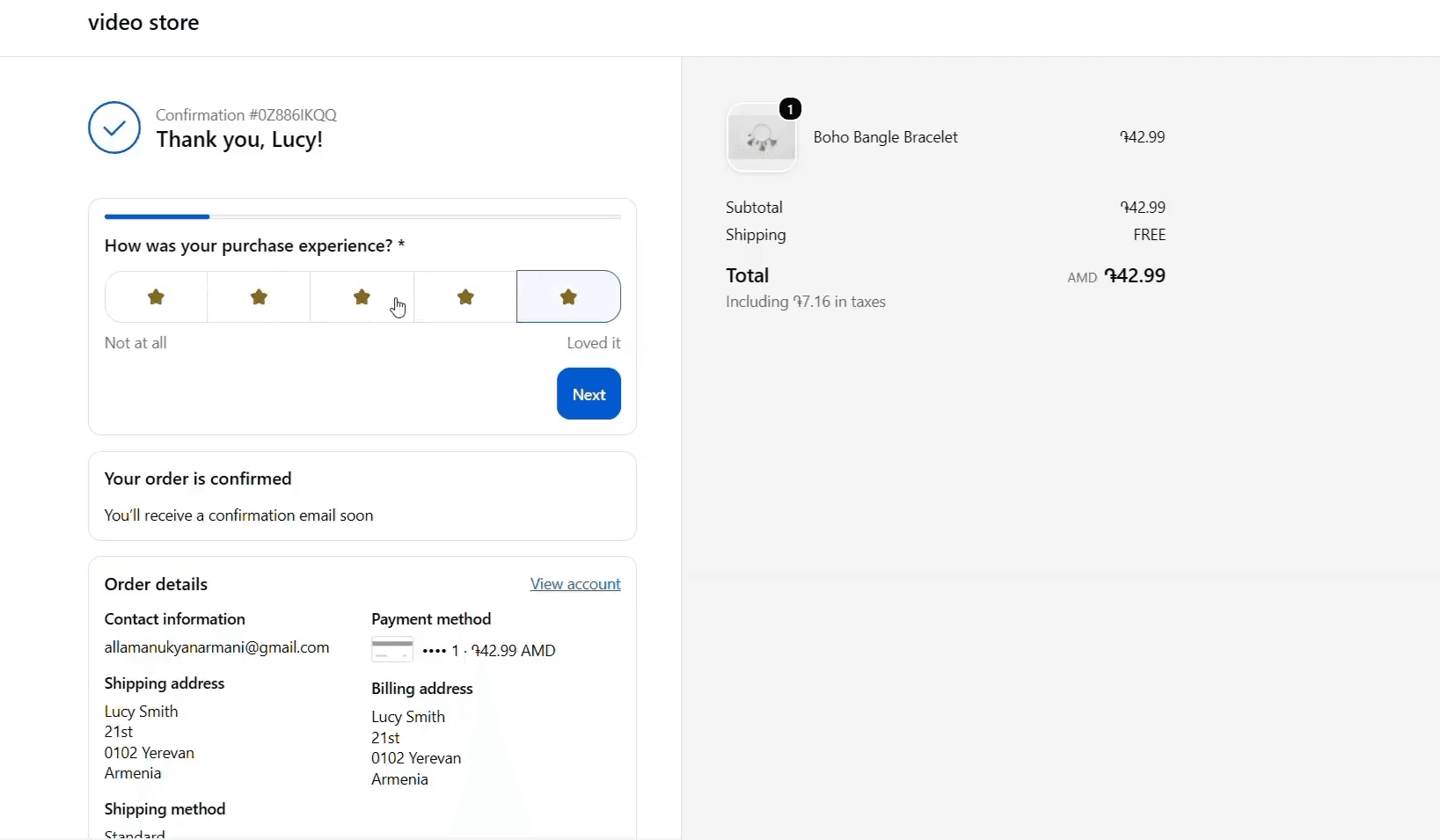The height and width of the screenshot is (840, 1440).
Task: Select the fifth star 'Loved it' rating
Action: [x=568, y=296]
